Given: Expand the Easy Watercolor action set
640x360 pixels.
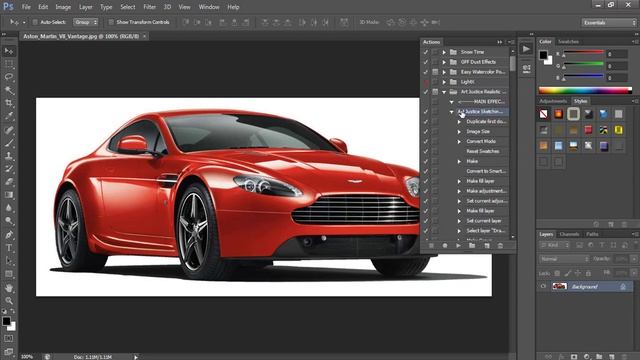Looking at the screenshot, I should click(x=444, y=72).
